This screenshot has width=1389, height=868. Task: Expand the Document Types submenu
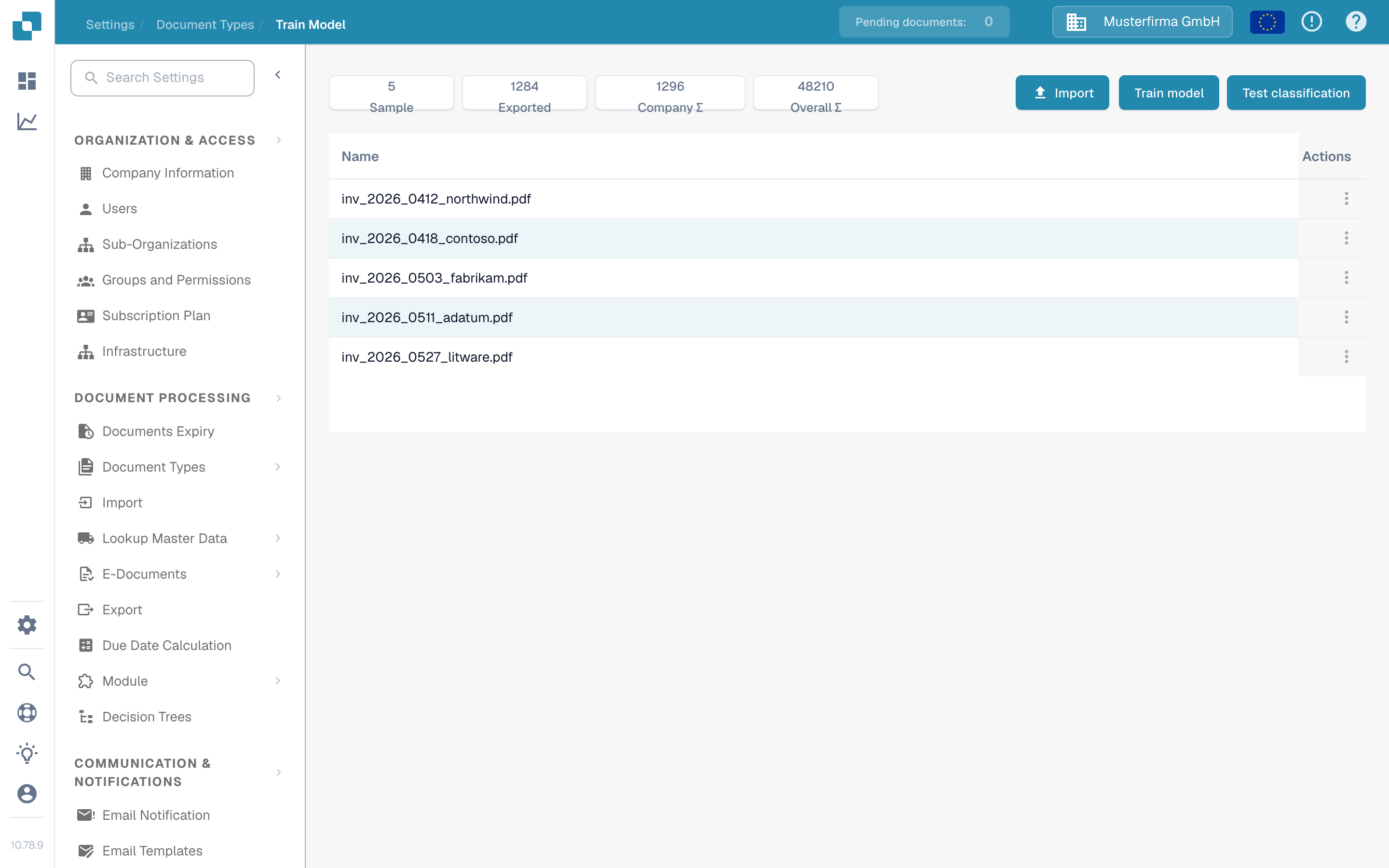(278, 467)
